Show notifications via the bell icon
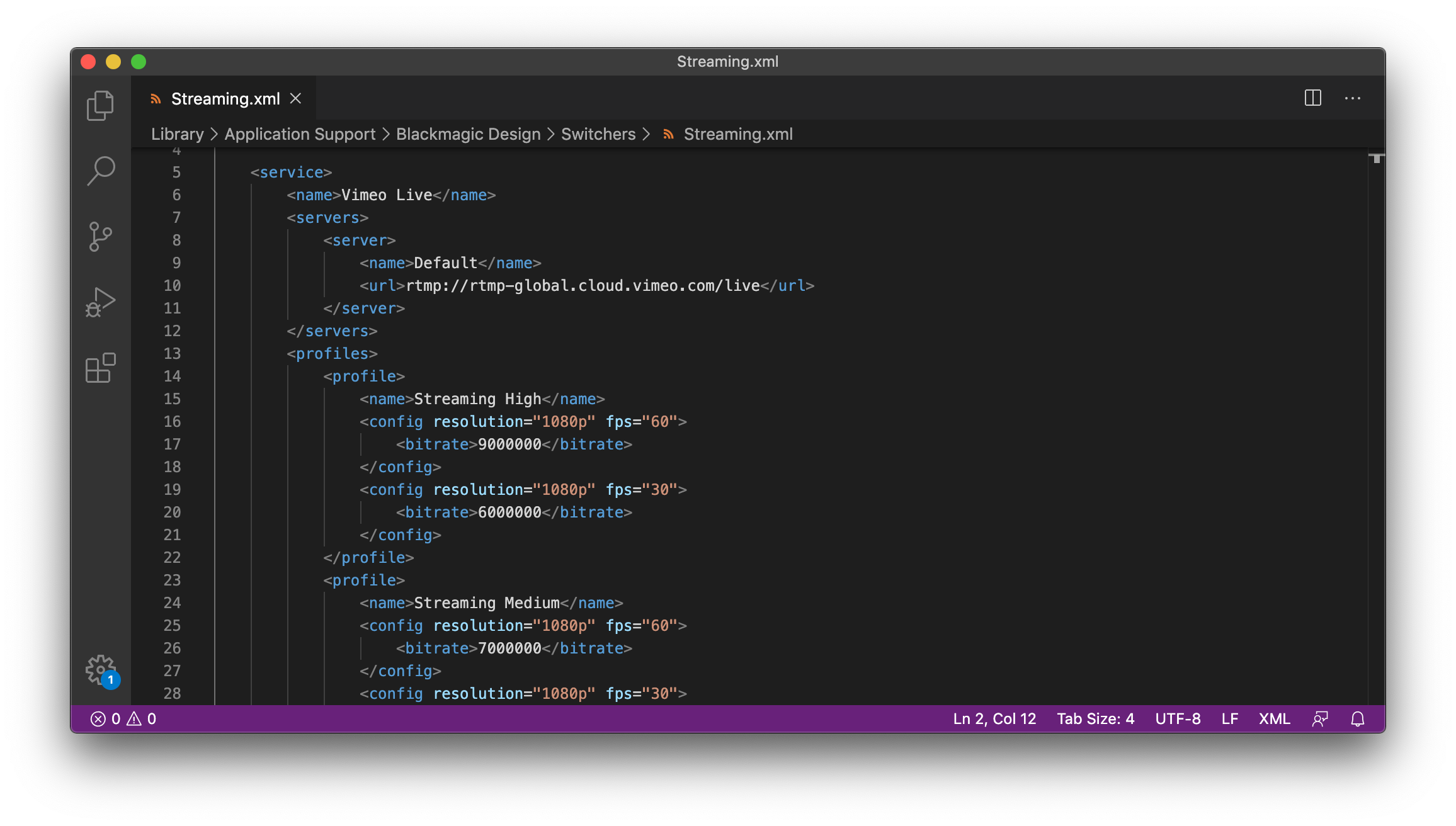 click(1357, 719)
